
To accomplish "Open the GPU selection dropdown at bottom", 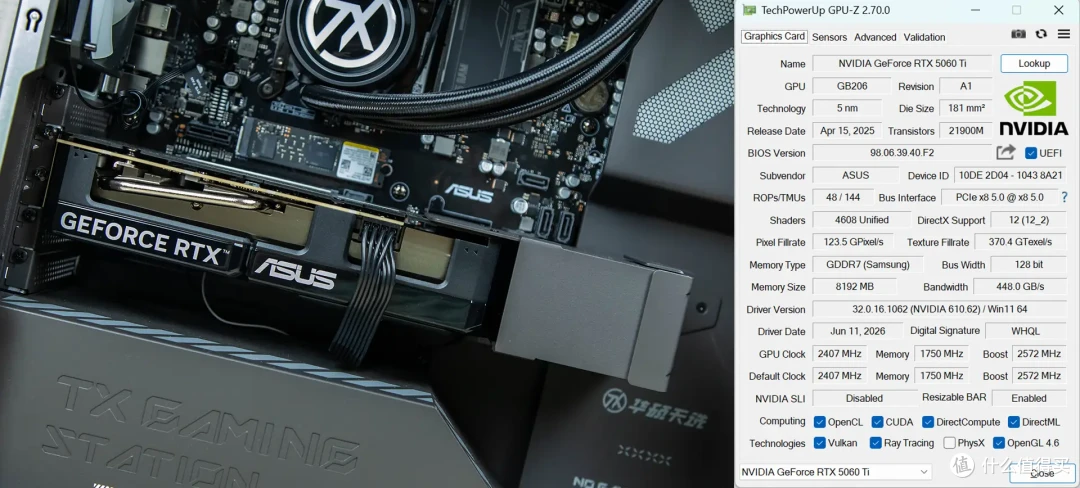I will (x=835, y=472).
